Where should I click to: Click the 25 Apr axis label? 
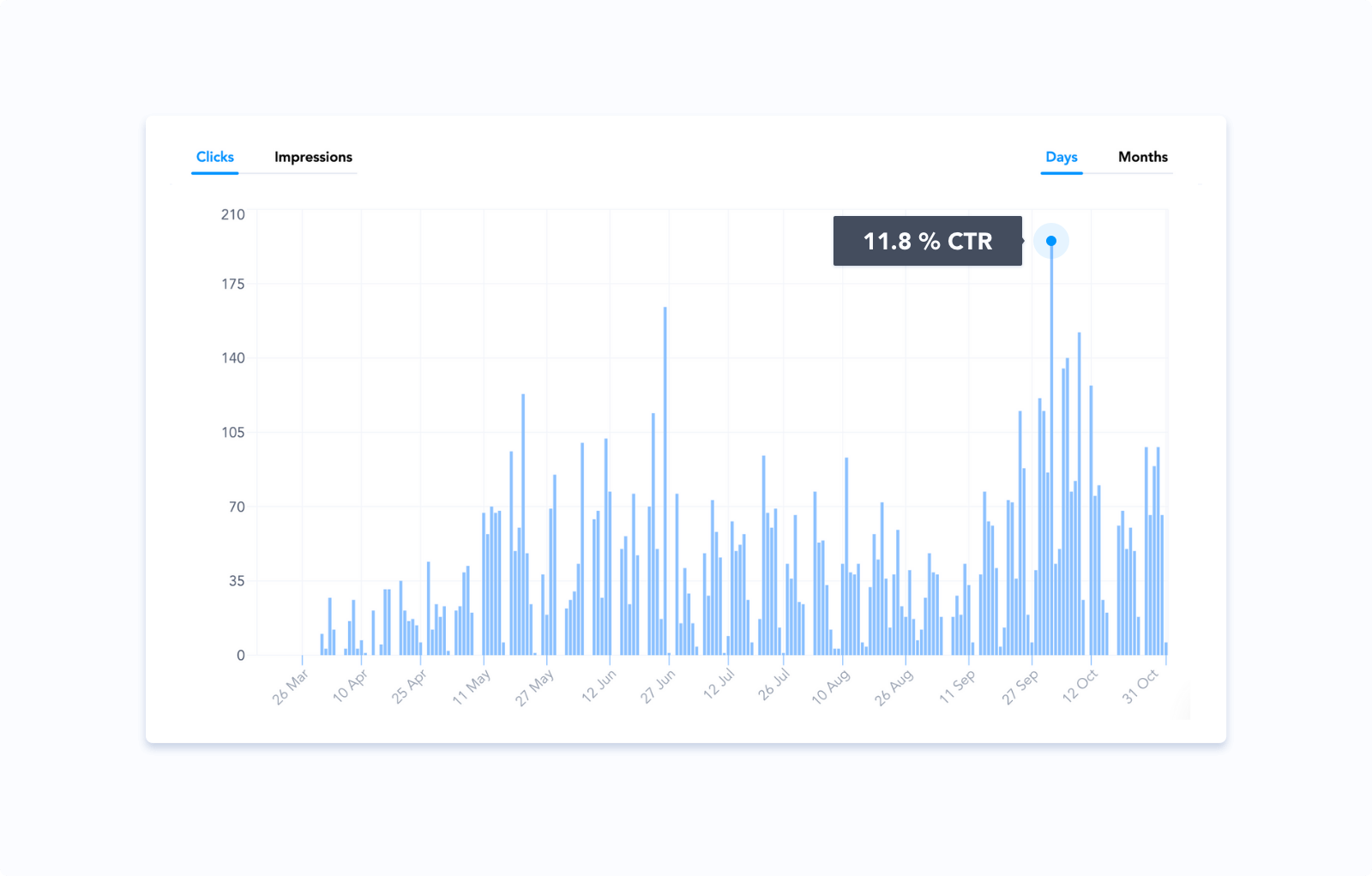[409, 687]
